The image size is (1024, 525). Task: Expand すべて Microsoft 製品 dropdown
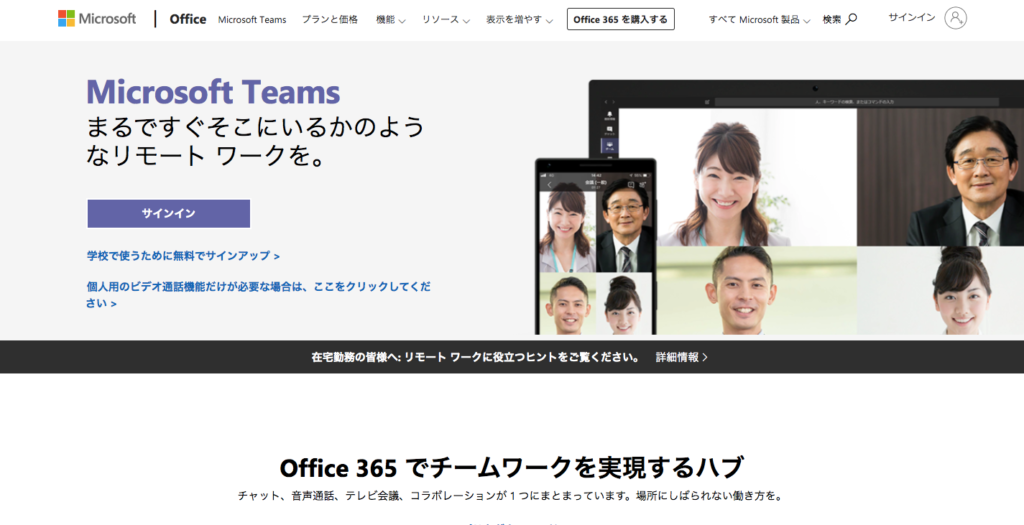[760, 20]
